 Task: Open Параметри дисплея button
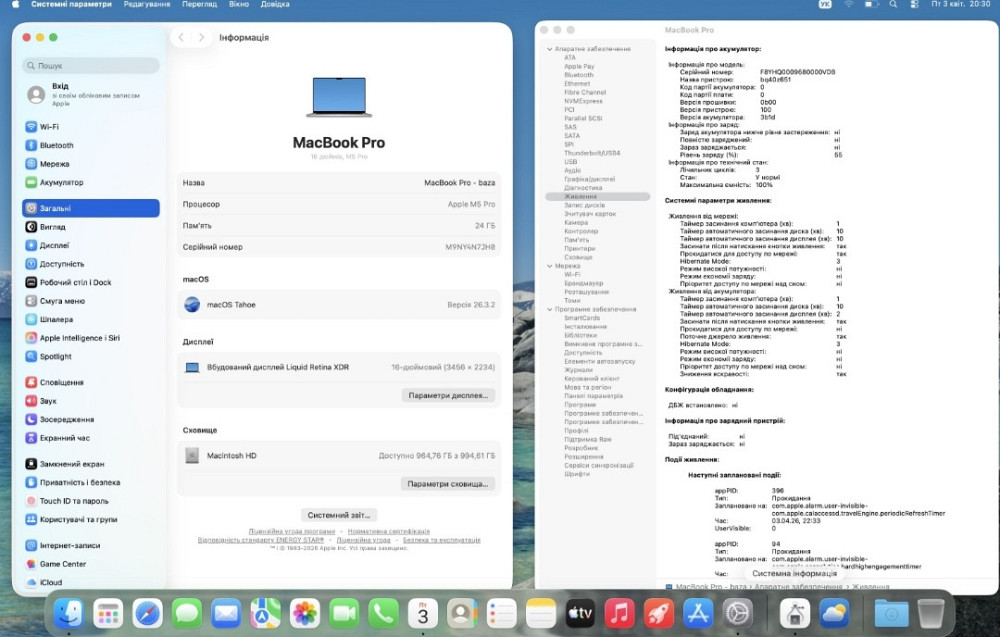448,395
